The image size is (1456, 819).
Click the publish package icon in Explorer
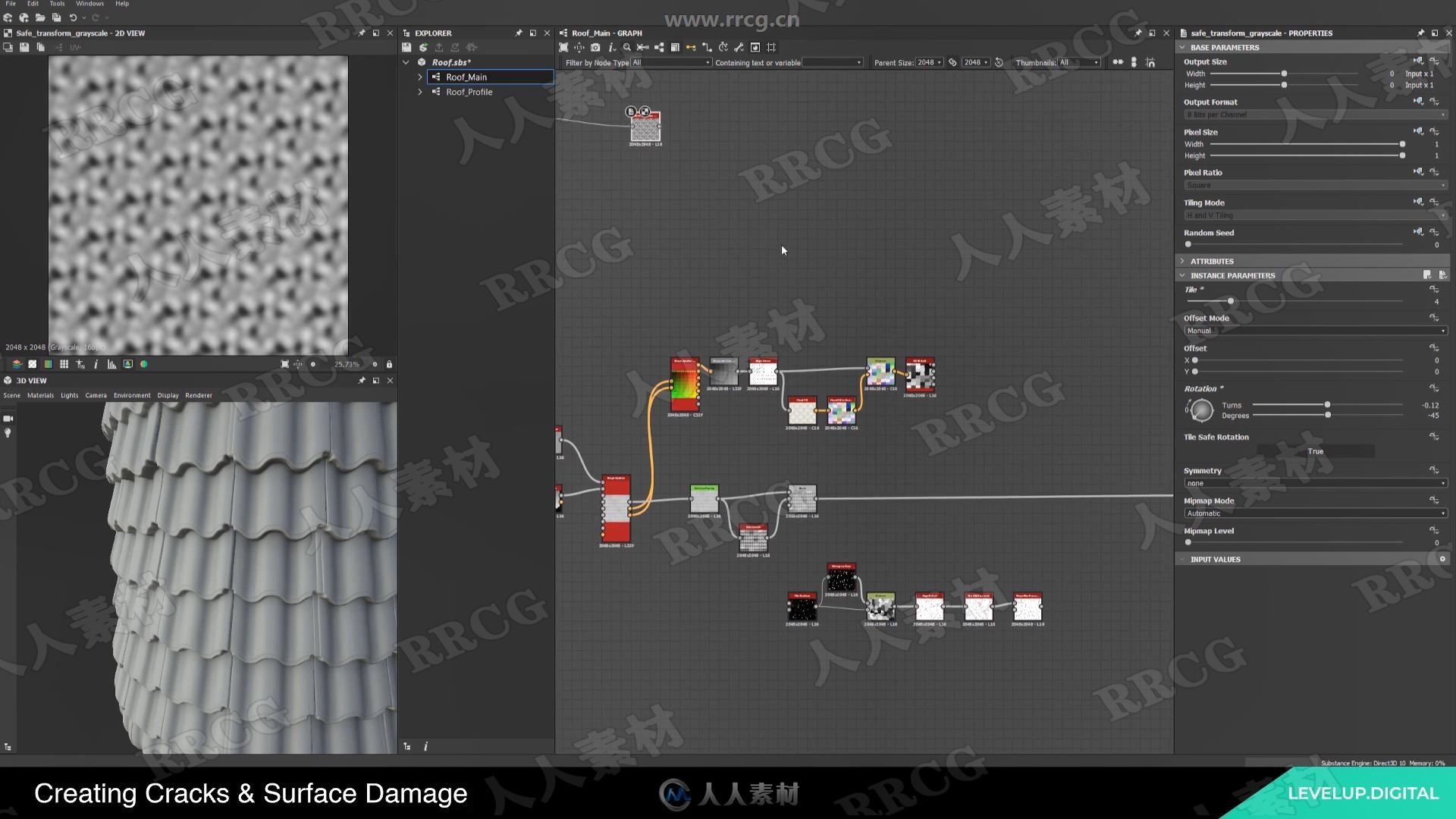[423, 47]
